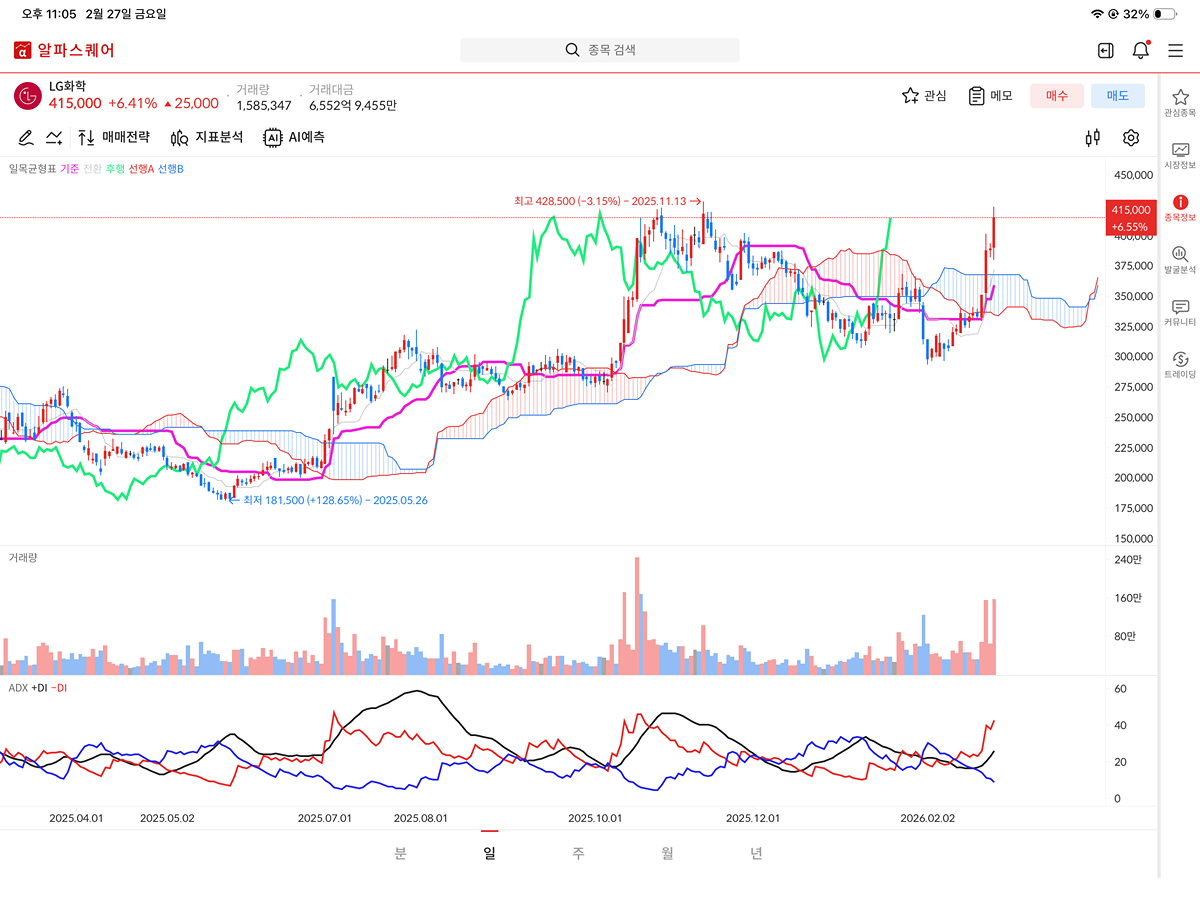Open 발굴분석 in the right sidebar
Image resolution: width=1200 pixels, height=900 pixels.
(1180, 260)
